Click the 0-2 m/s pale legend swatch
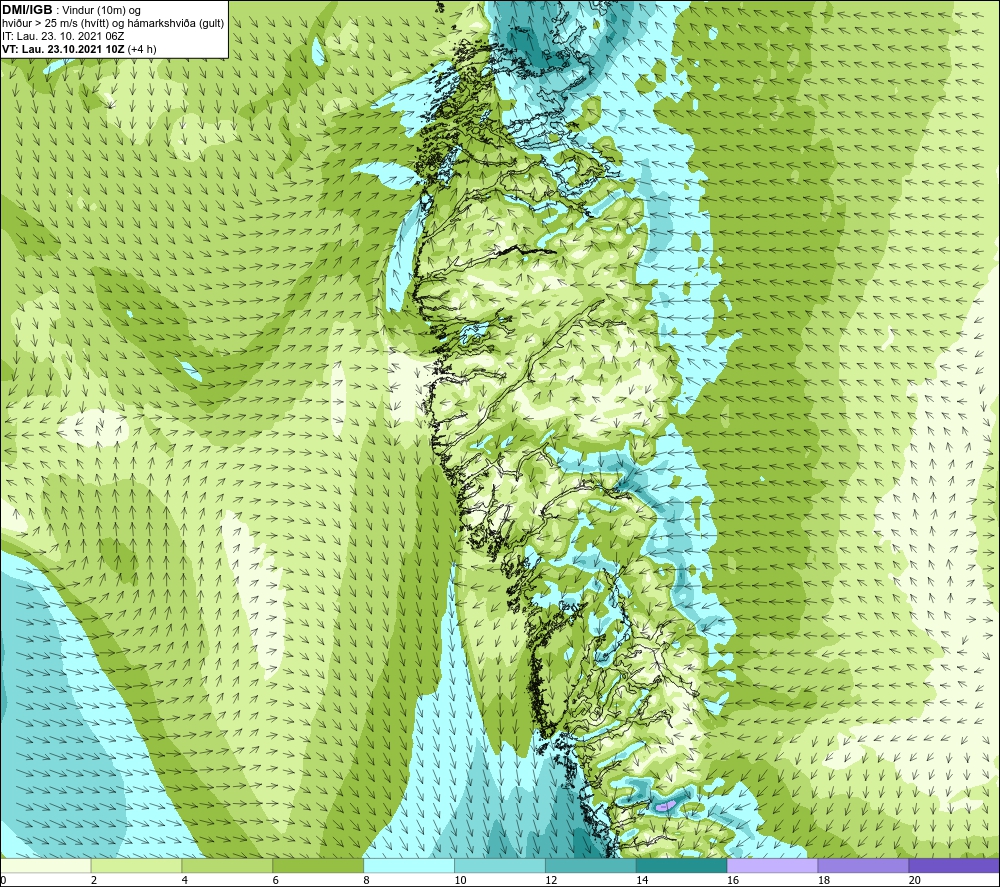 click(x=46, y=865)
